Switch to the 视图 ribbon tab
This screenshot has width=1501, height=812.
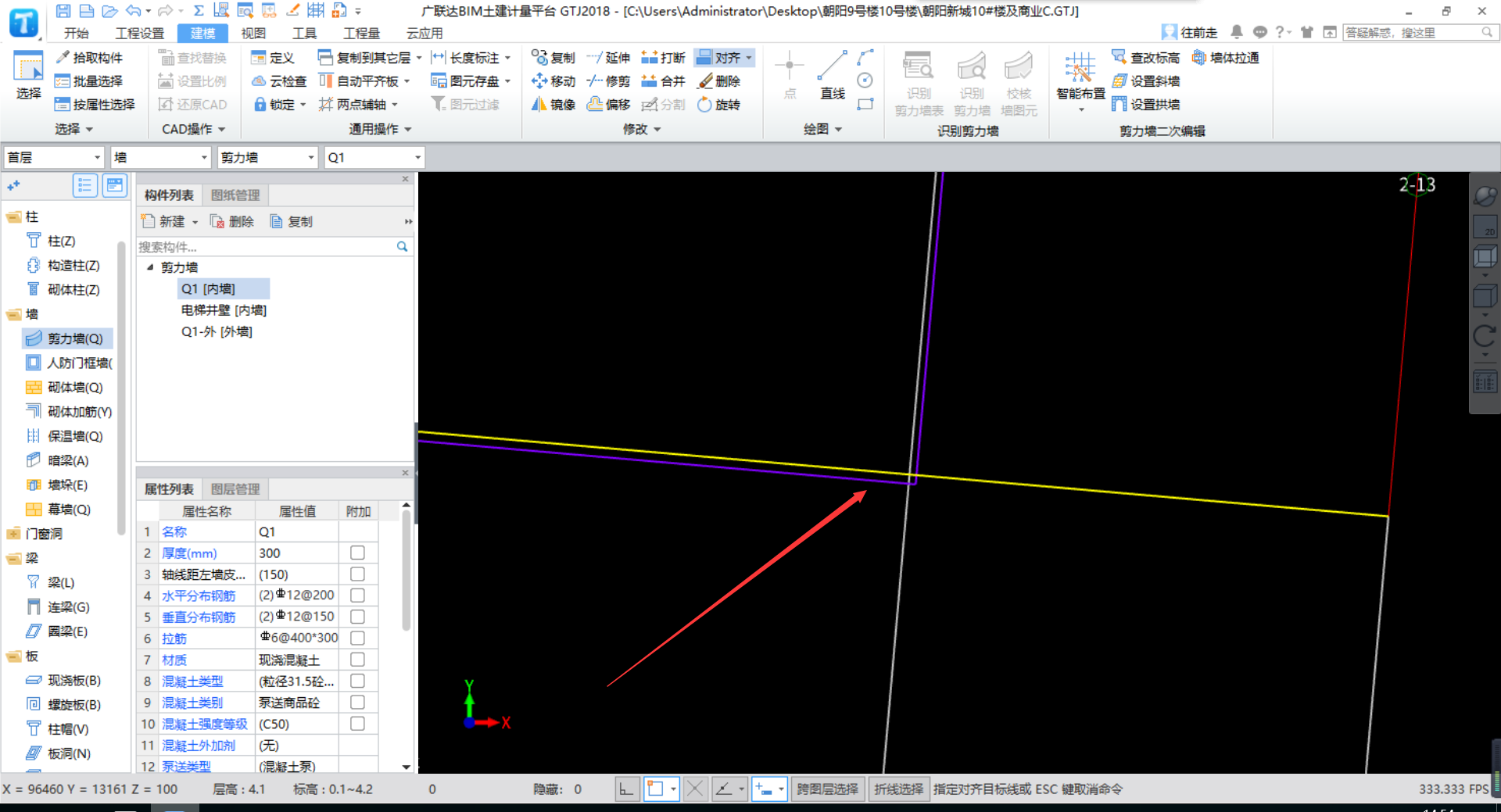click(253, 33)
